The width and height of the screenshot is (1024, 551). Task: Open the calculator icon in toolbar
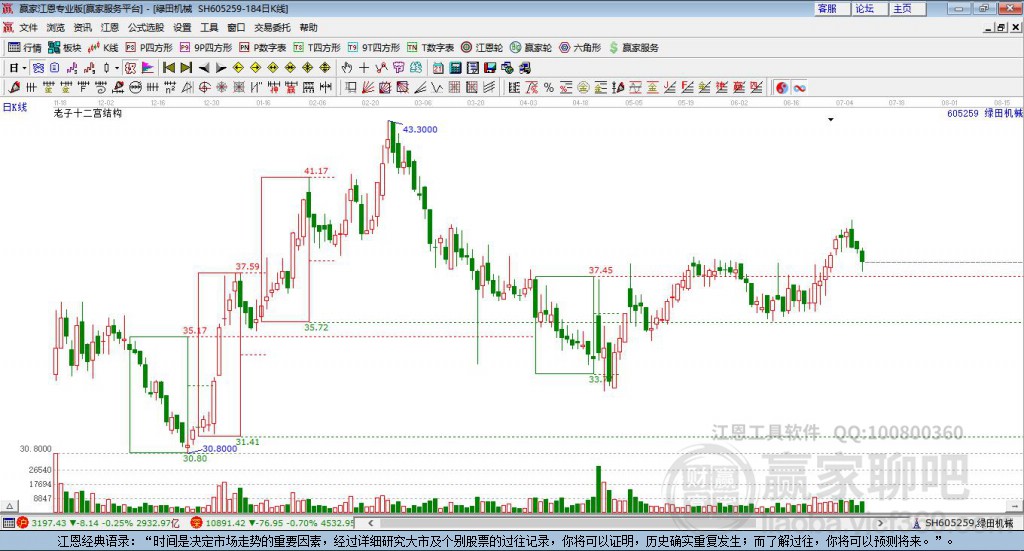pyautogui.click(x=456, y=68)
